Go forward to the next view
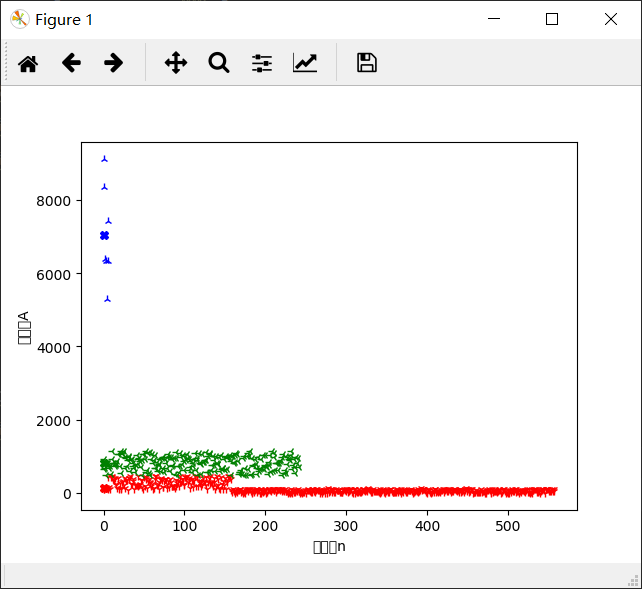Viewport: 642px width, 589px height. pyautogui.click(x=113, y=63)
